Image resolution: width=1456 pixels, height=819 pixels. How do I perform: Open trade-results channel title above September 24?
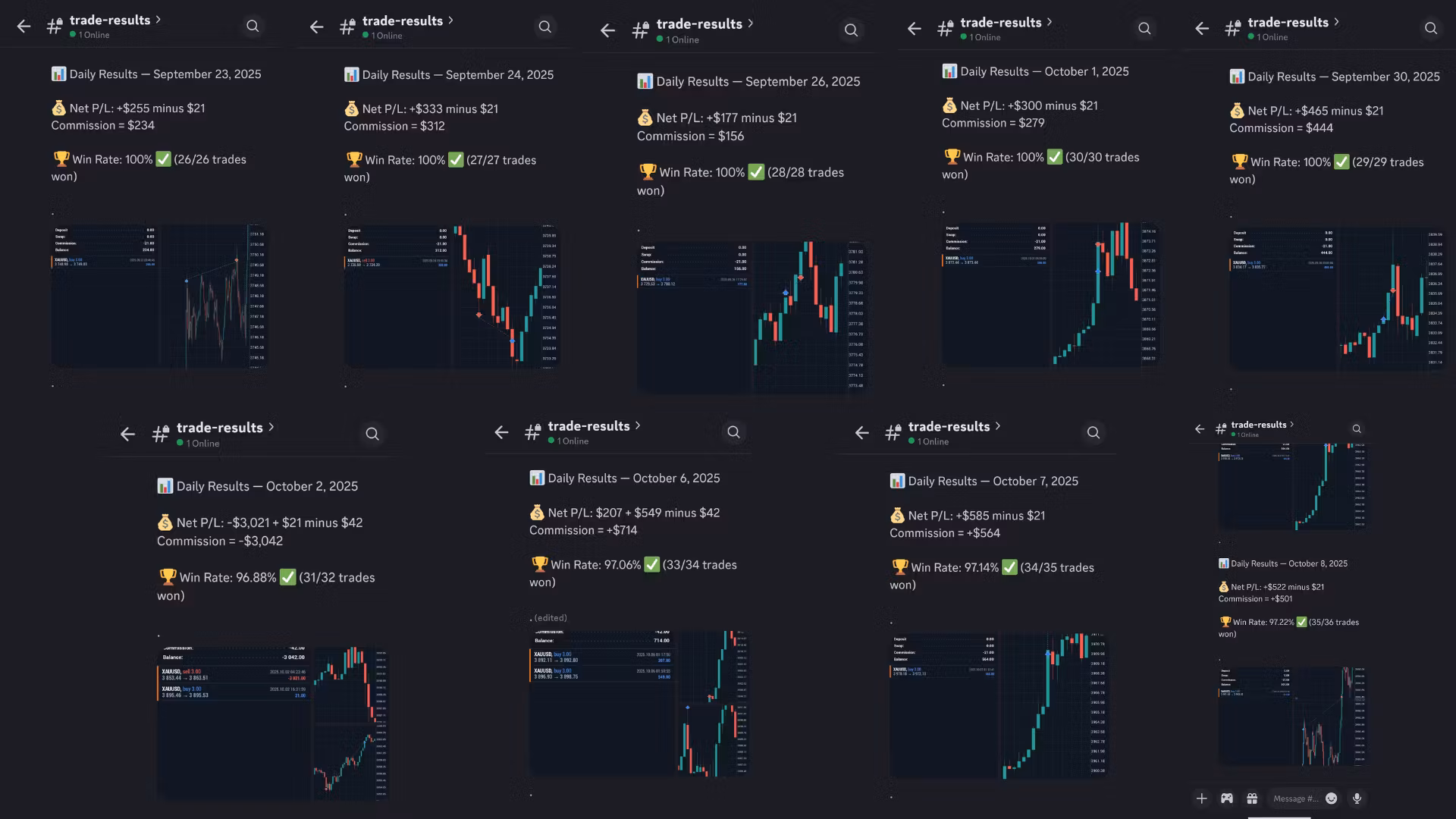point(402,21)
